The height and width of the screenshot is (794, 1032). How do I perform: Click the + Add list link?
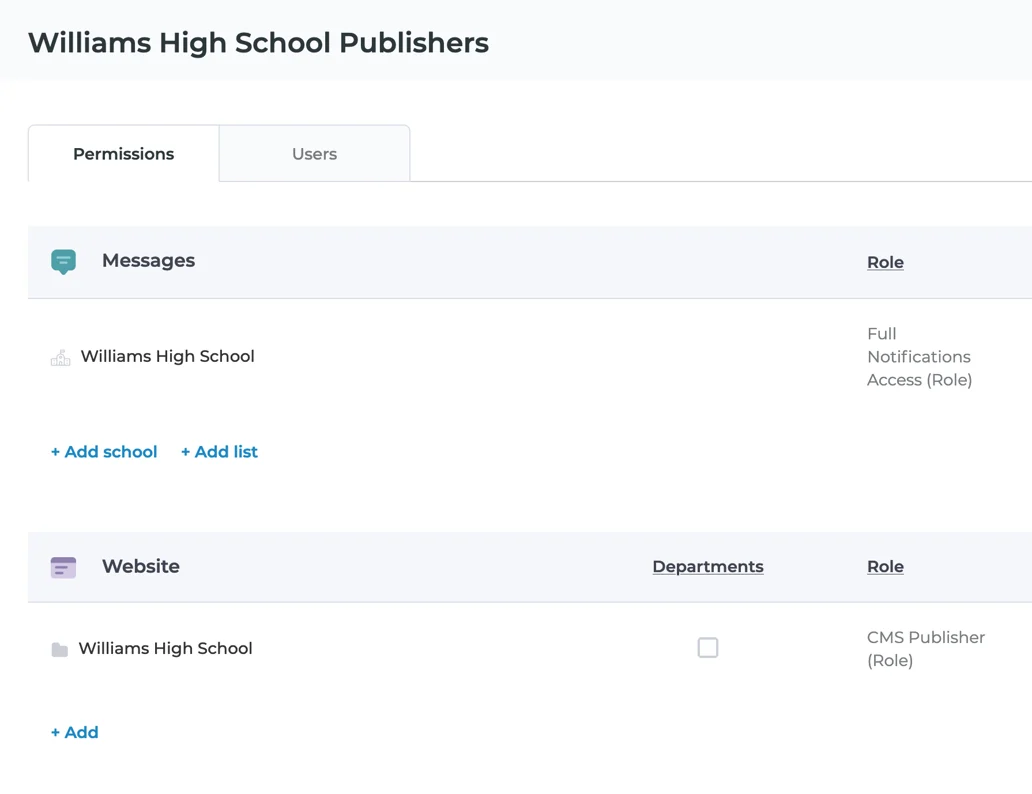219,452
